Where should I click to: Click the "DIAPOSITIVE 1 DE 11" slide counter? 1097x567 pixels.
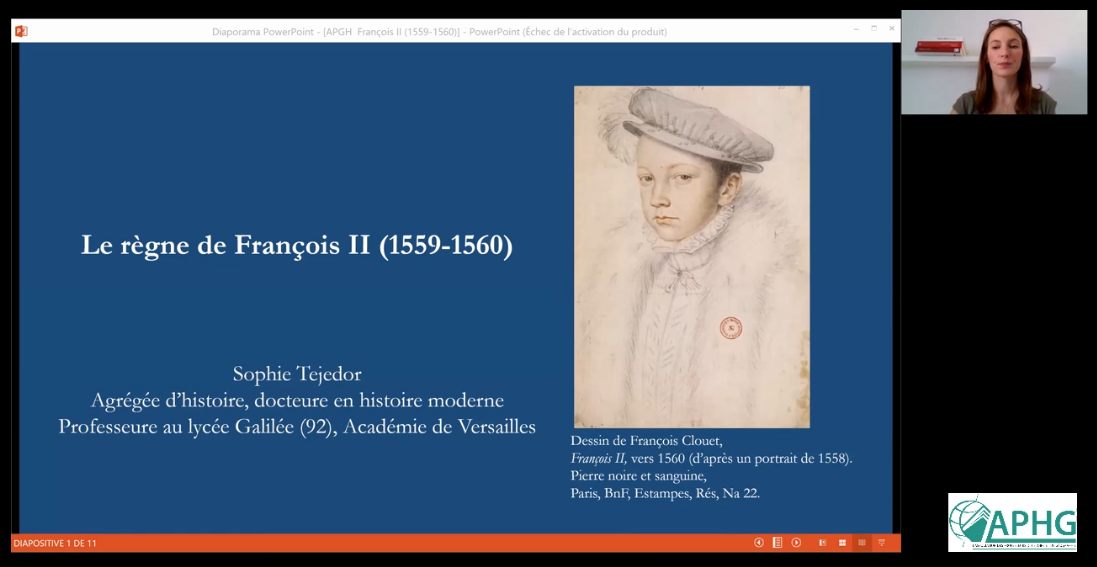pyautogui.click(x=55, y=543)
